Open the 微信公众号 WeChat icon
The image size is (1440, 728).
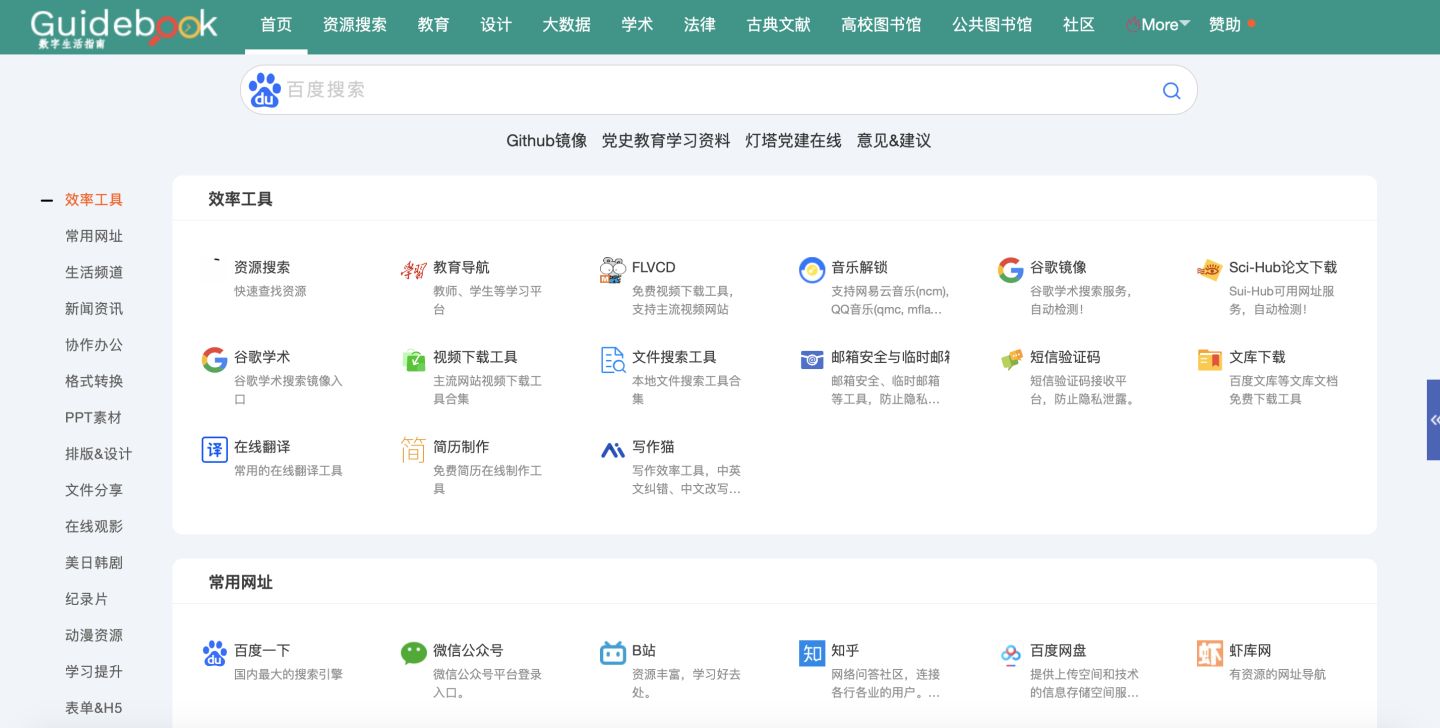[x=413, y=651]
